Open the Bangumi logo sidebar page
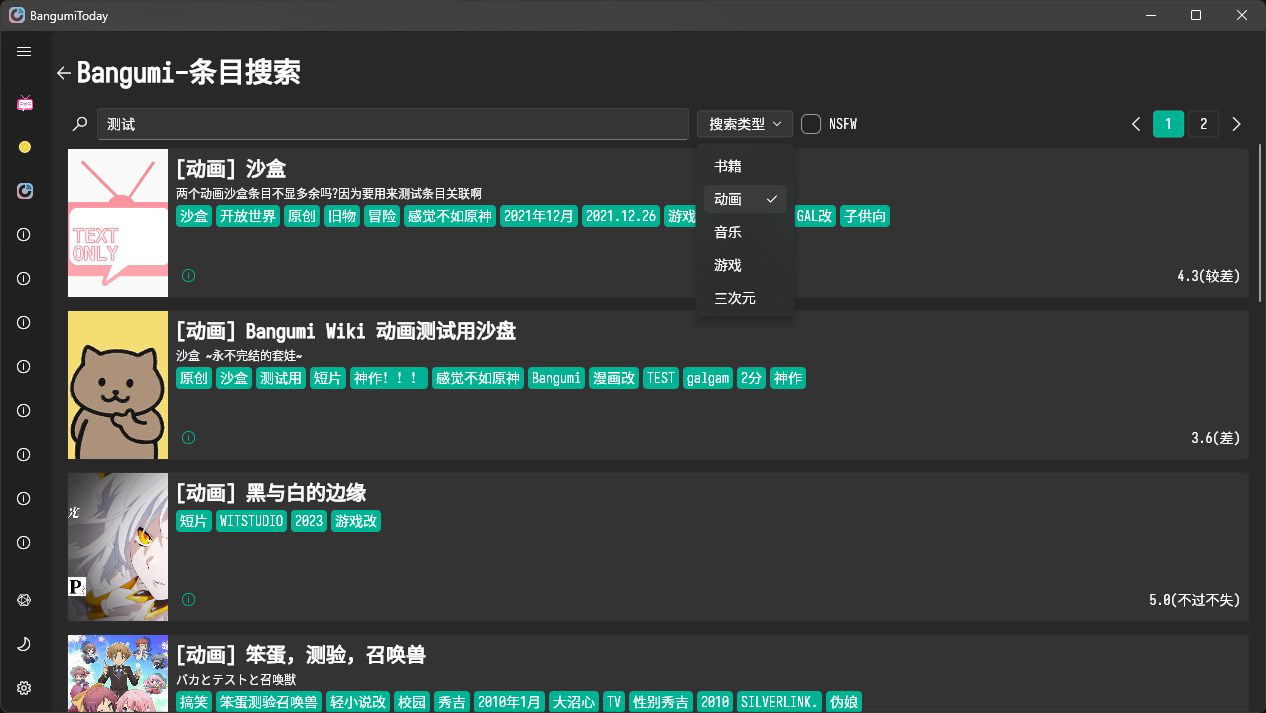 click(x=25, y=191)
